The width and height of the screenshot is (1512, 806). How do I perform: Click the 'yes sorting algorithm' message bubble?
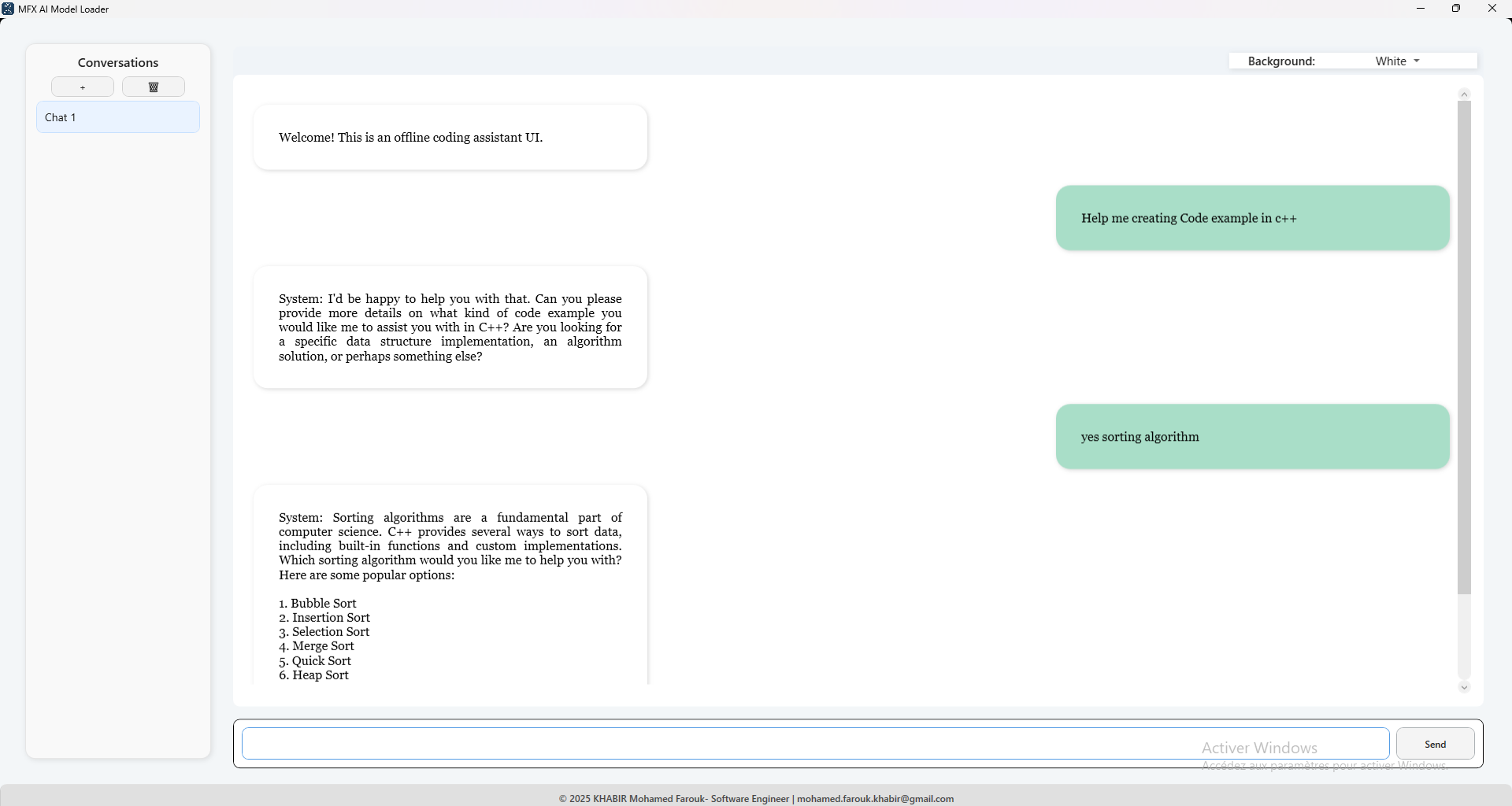coord(1252,437)
